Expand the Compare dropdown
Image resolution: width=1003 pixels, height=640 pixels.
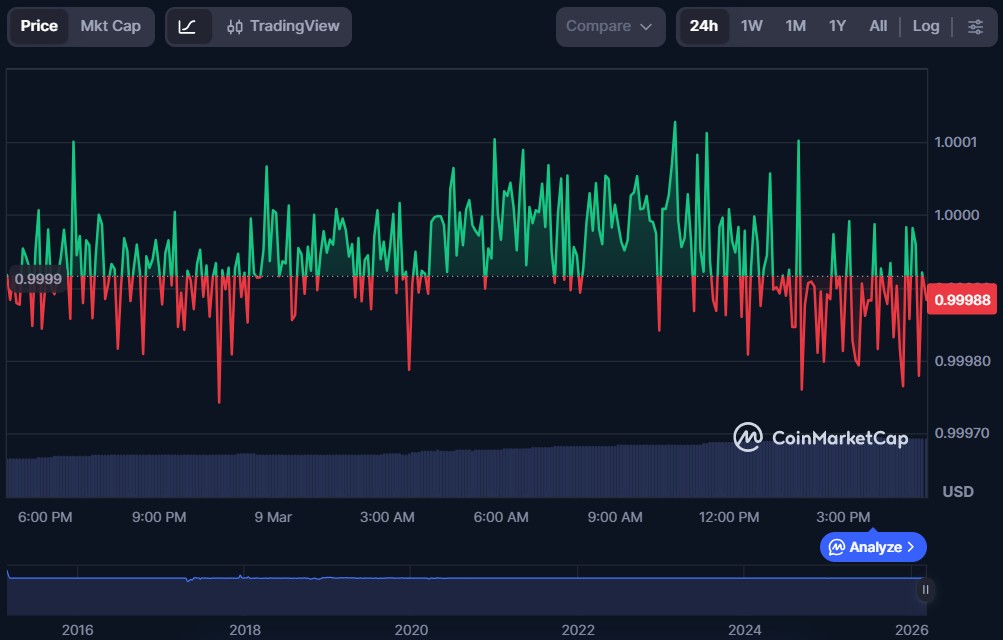(x=609, y=26)
